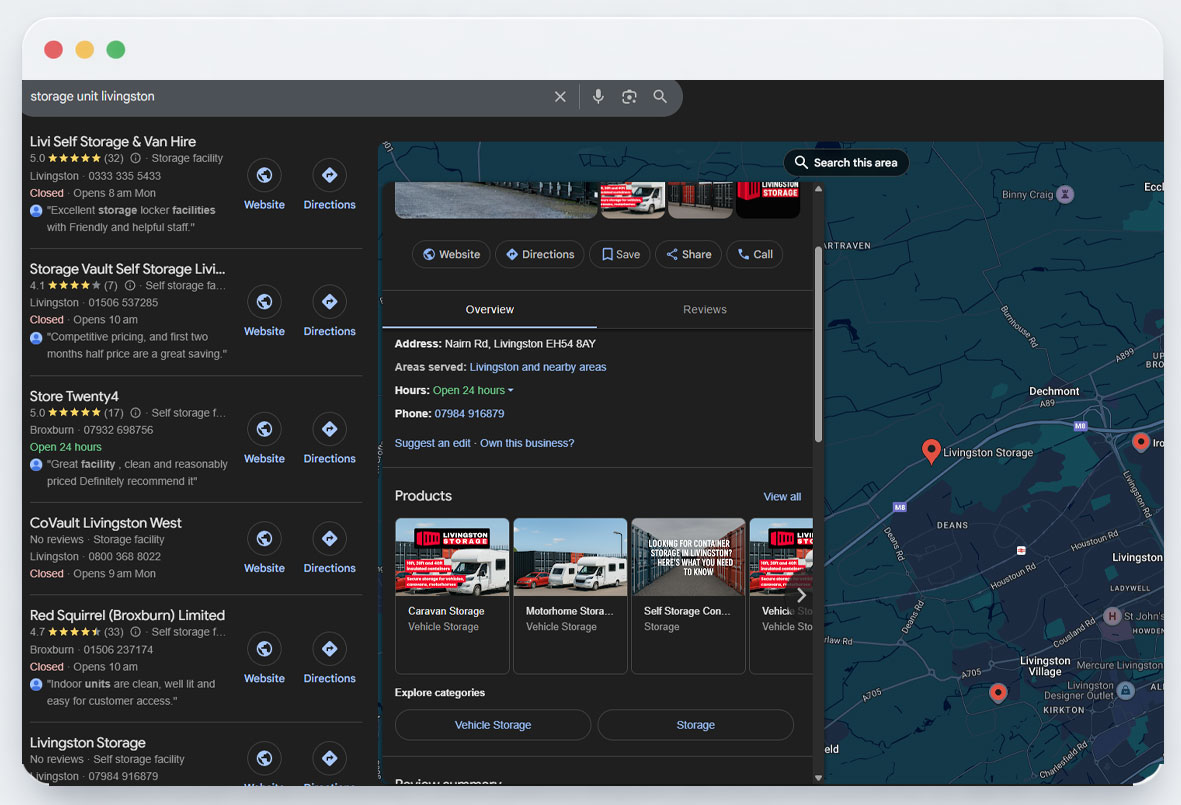Click the Livingston Storage map pin
Viewport: 1181px width, 805px height.
tap(931, 450)
